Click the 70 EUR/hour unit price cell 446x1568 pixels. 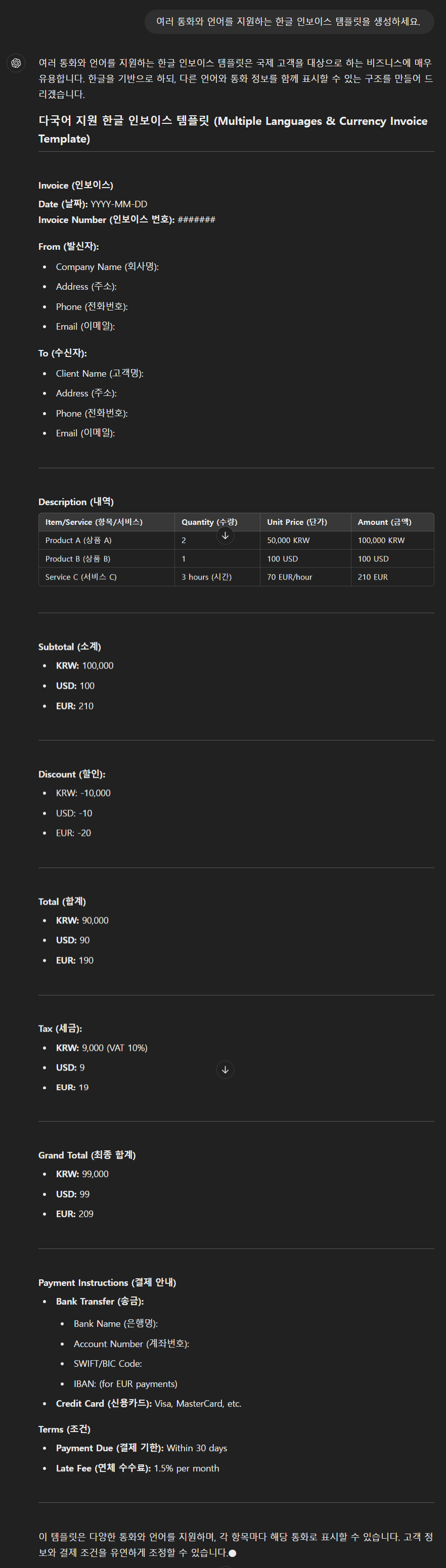coord(305,577)
